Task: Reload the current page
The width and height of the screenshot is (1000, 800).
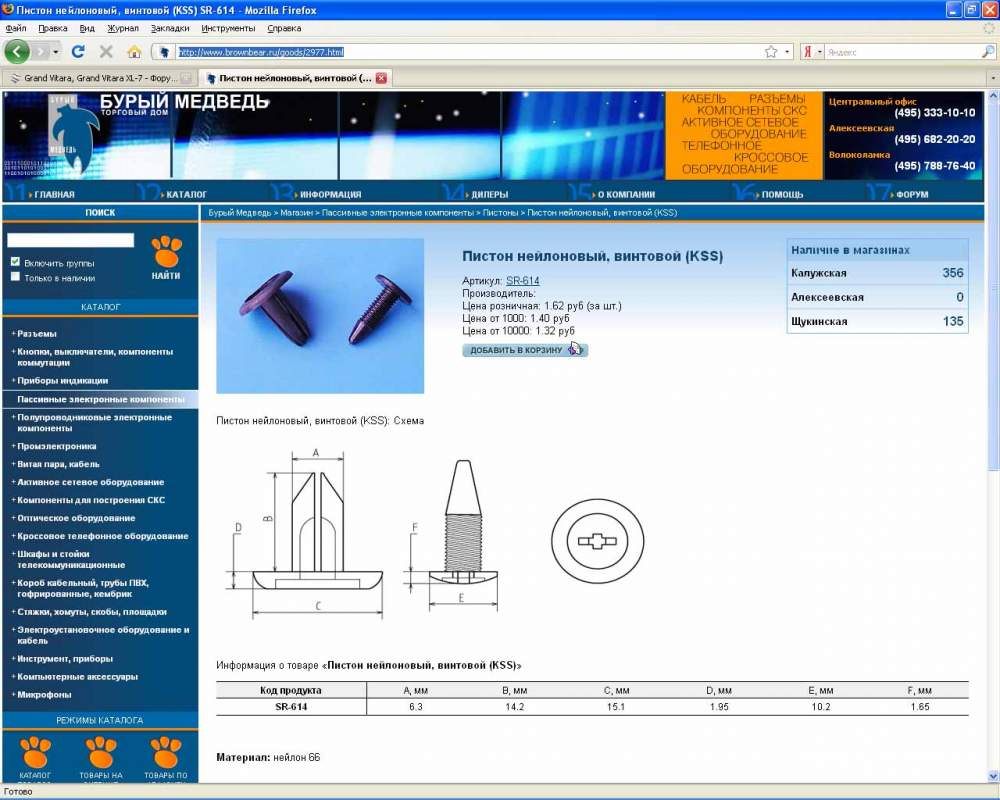Action: (x=78, y=52)
